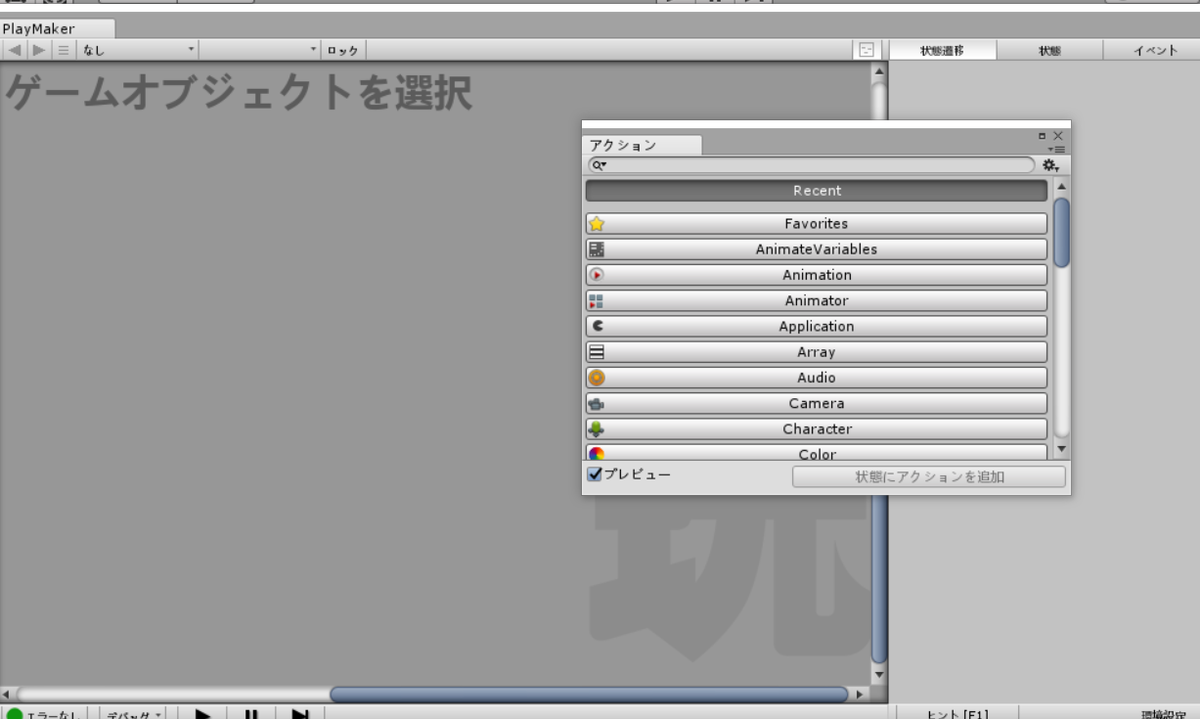Toggle the minimap icon in PlayMaker toolbar

coord(866,50)
